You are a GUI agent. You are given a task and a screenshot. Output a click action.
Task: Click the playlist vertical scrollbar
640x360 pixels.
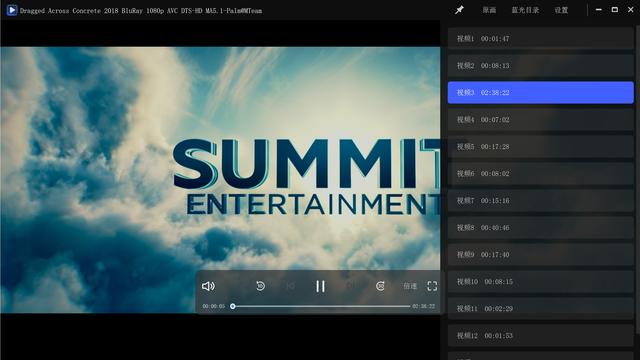[x=638, y=180]
